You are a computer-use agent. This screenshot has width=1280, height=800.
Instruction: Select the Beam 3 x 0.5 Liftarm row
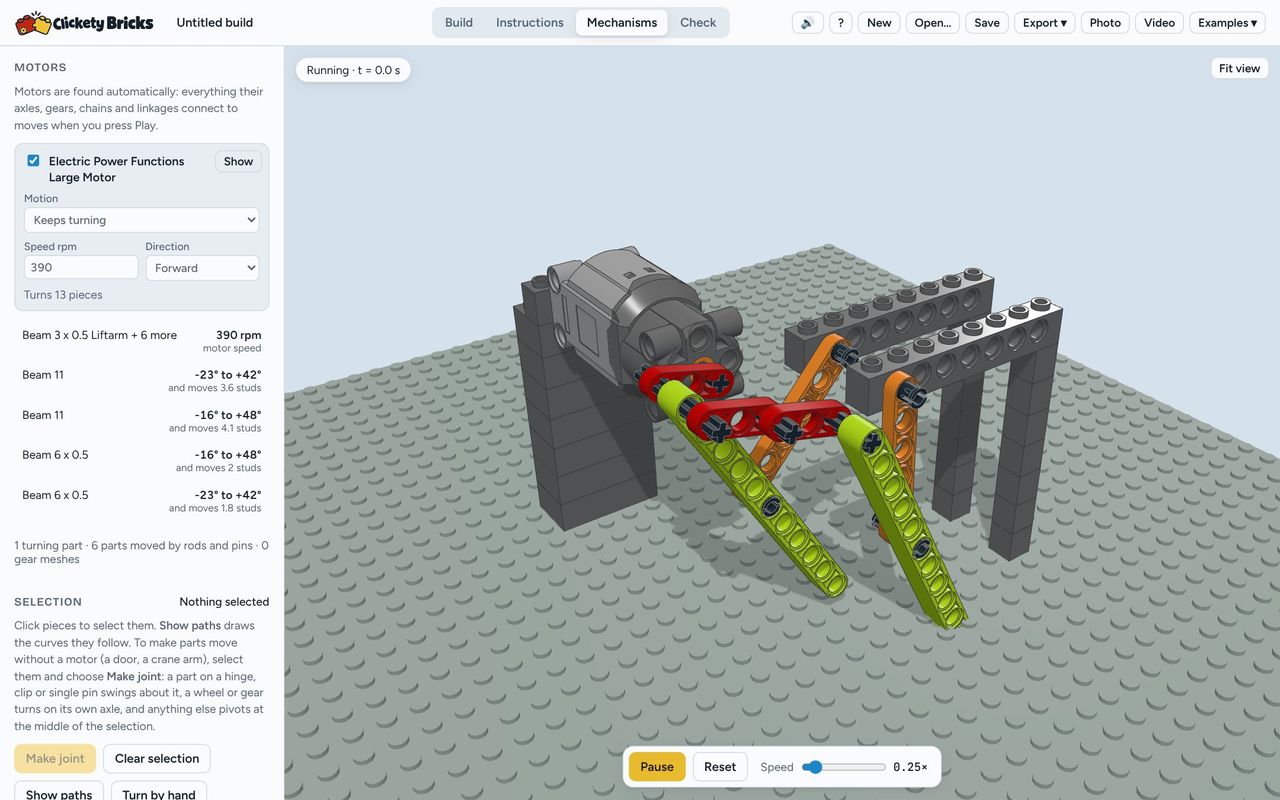pyautogui.click(x=141, y=341)
